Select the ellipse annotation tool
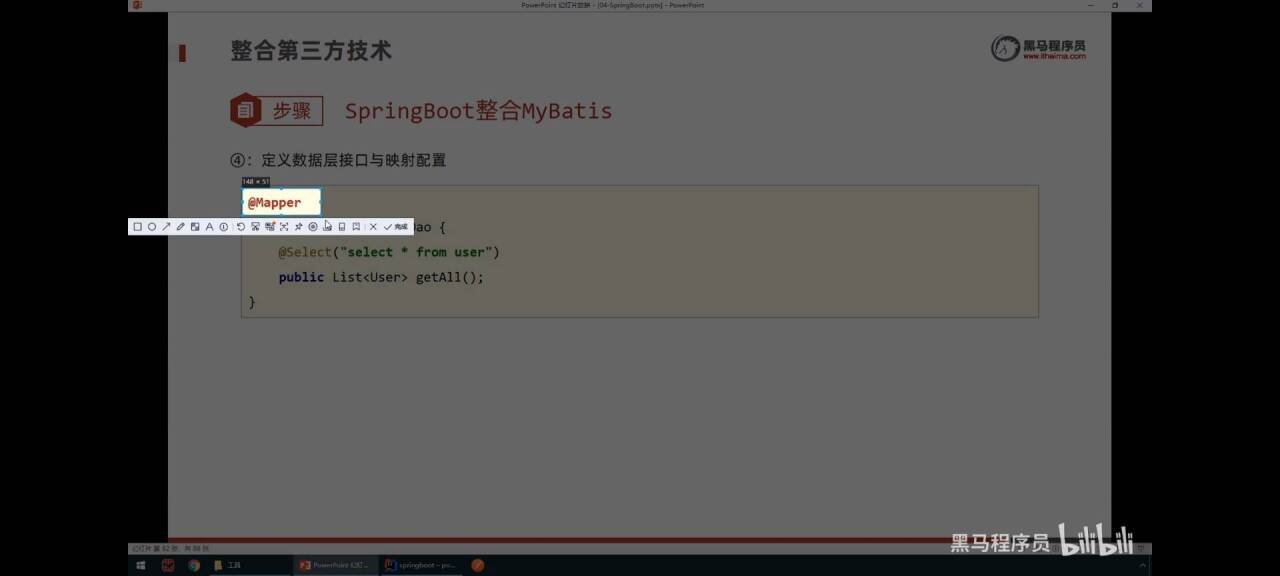The width and height of the screenshot is (1280, 576). point(152,227)
